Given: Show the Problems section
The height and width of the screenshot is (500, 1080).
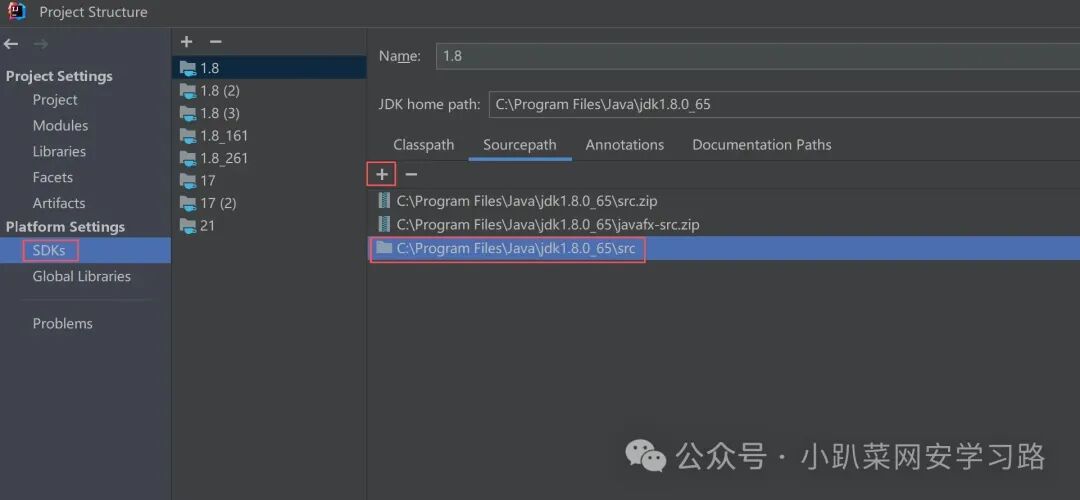Looking at the screenshot, I should click(x=63, y=324).
